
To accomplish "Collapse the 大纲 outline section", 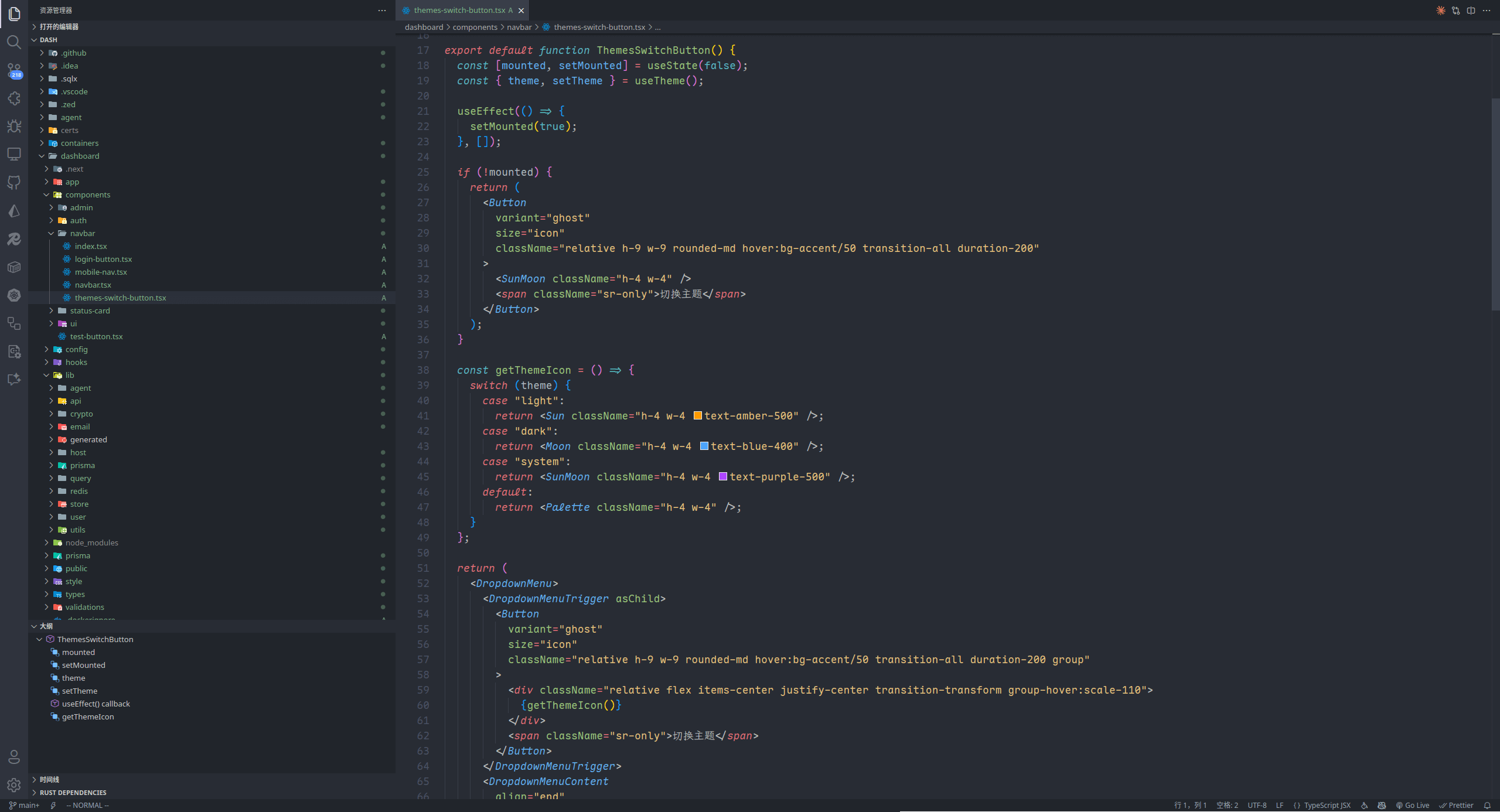I will pyautogui.click(x=212, y=626).
